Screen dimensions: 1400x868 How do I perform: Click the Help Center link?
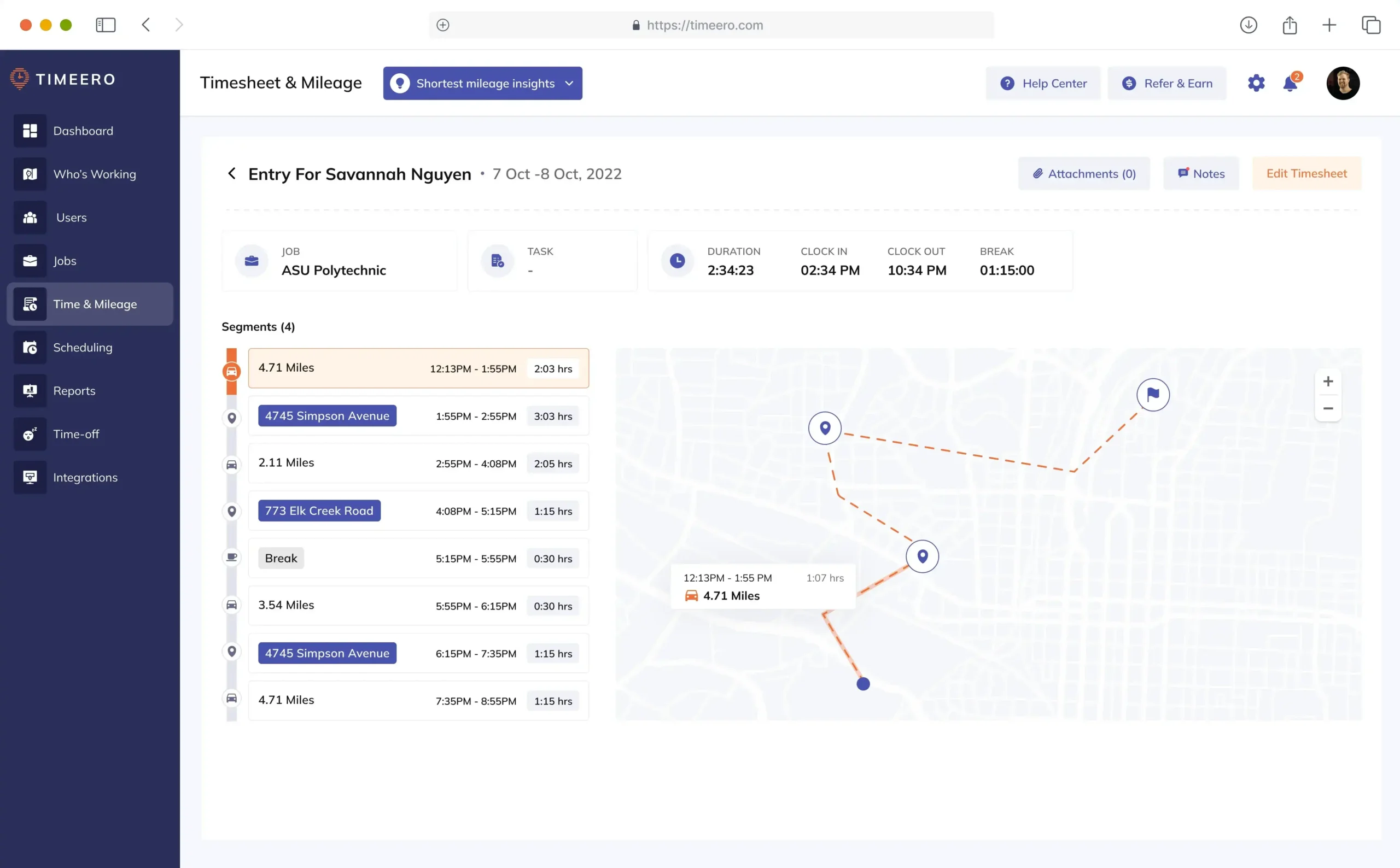1043,83
